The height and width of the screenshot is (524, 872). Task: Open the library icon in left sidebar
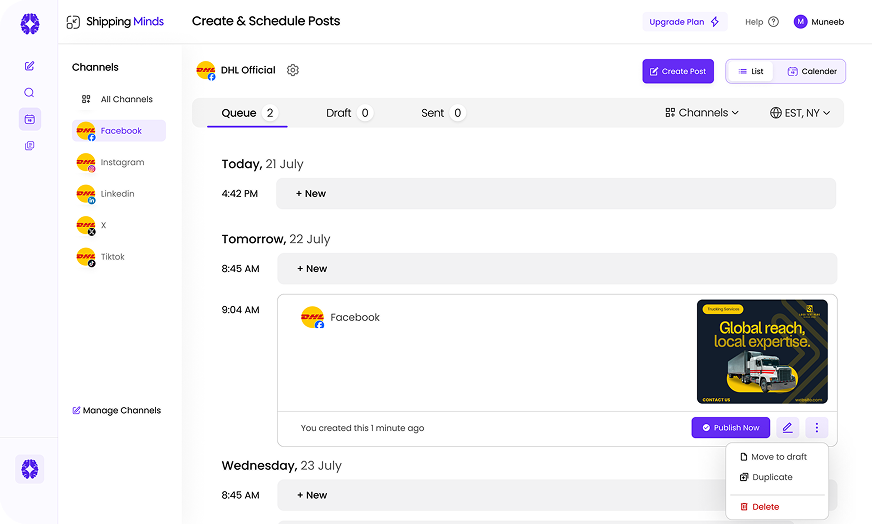[29, 146]
